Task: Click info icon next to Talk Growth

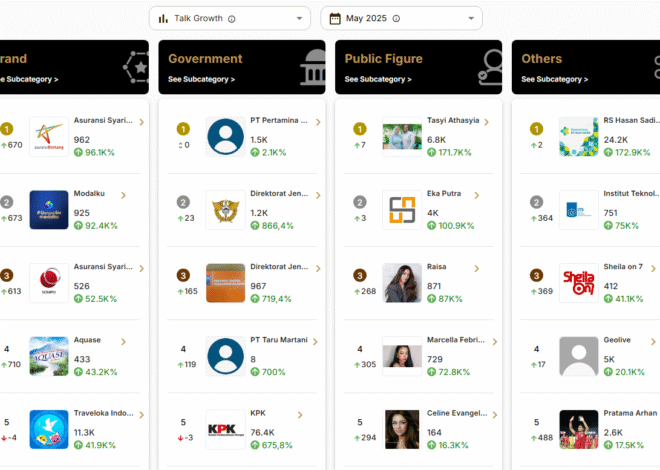Action: (232, 19)
